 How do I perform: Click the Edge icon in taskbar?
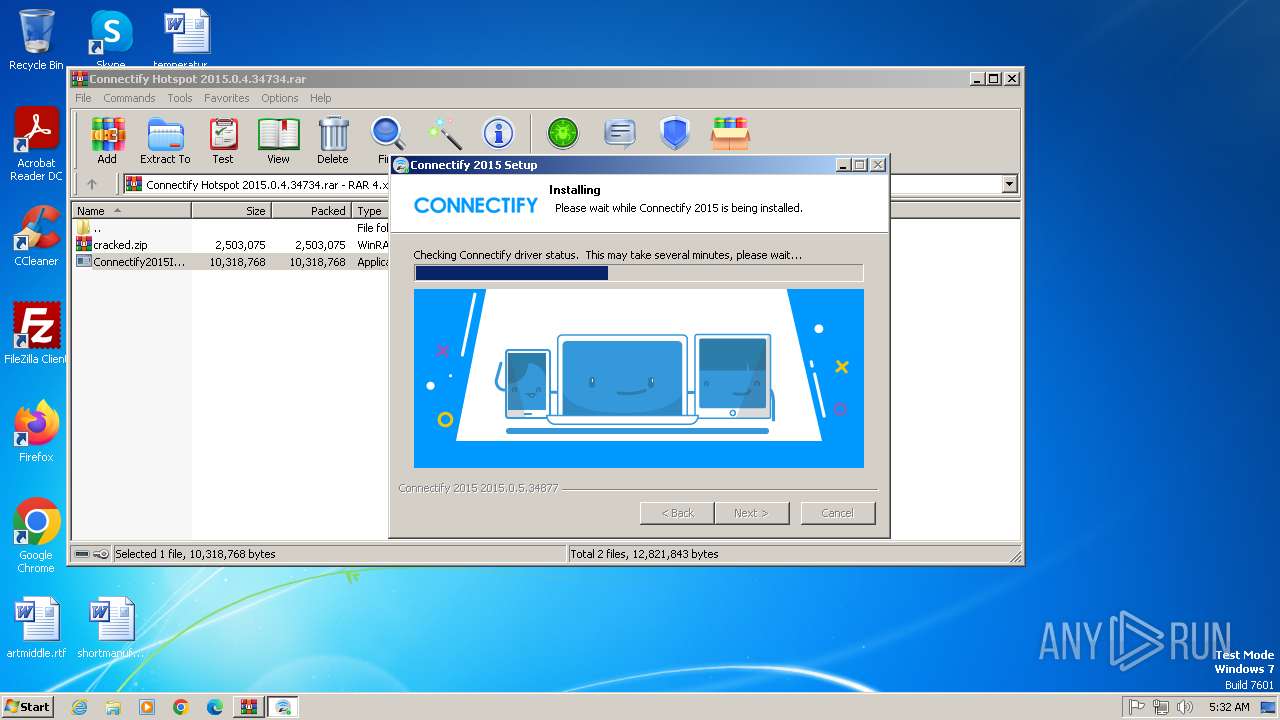(x=215, y=707)
